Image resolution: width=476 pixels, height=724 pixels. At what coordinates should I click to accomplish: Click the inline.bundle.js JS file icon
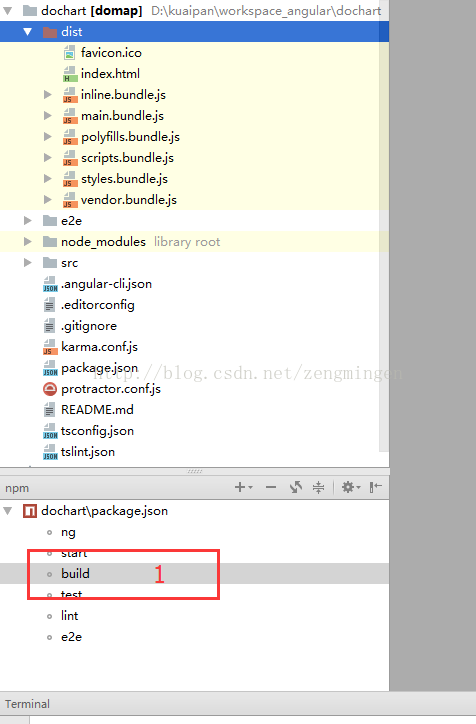pos(69,95)
